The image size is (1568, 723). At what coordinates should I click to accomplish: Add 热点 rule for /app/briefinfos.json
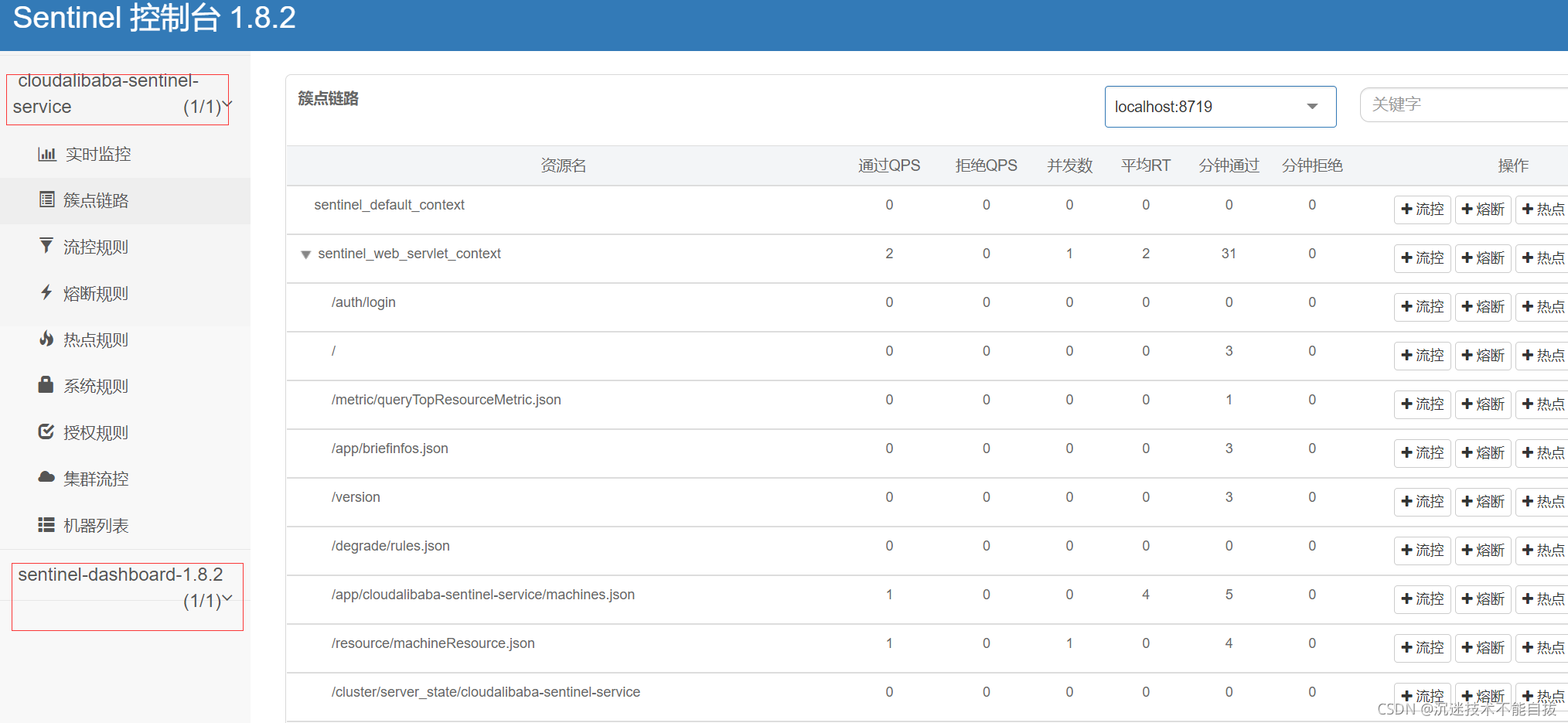pos(1542,453)
